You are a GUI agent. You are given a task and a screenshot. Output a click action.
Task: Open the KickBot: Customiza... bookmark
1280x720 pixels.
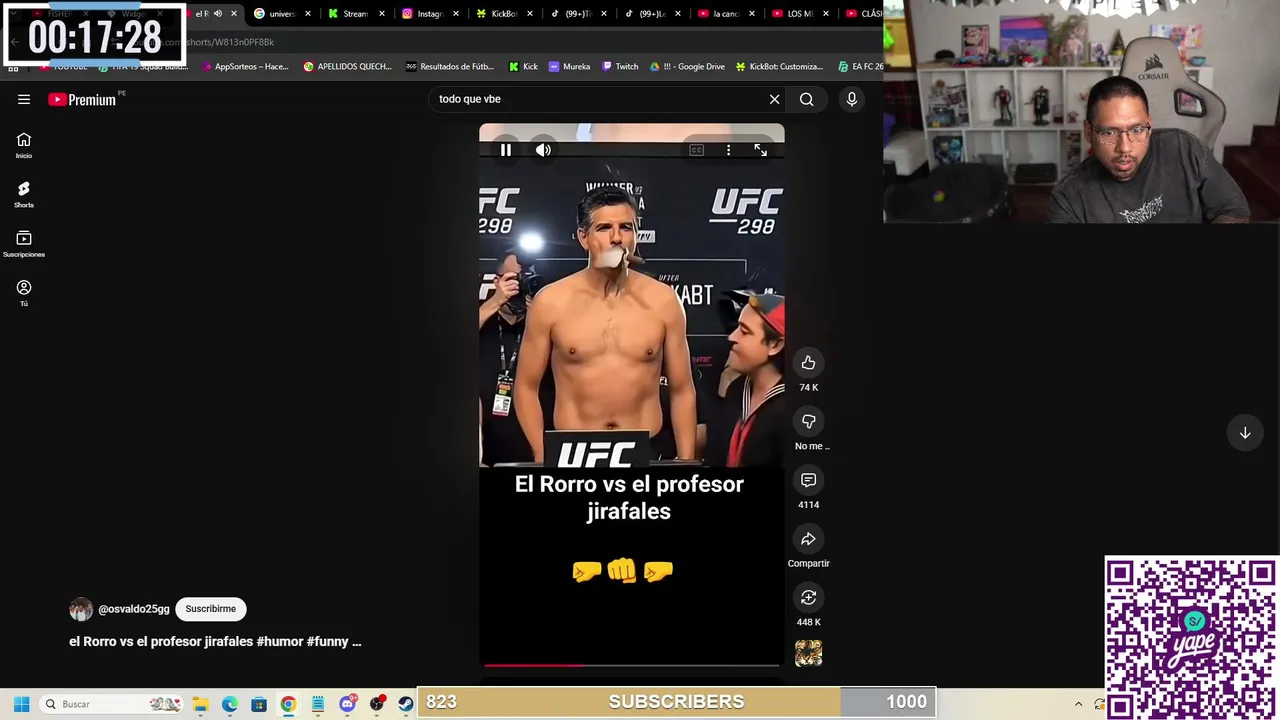point(779,67)
